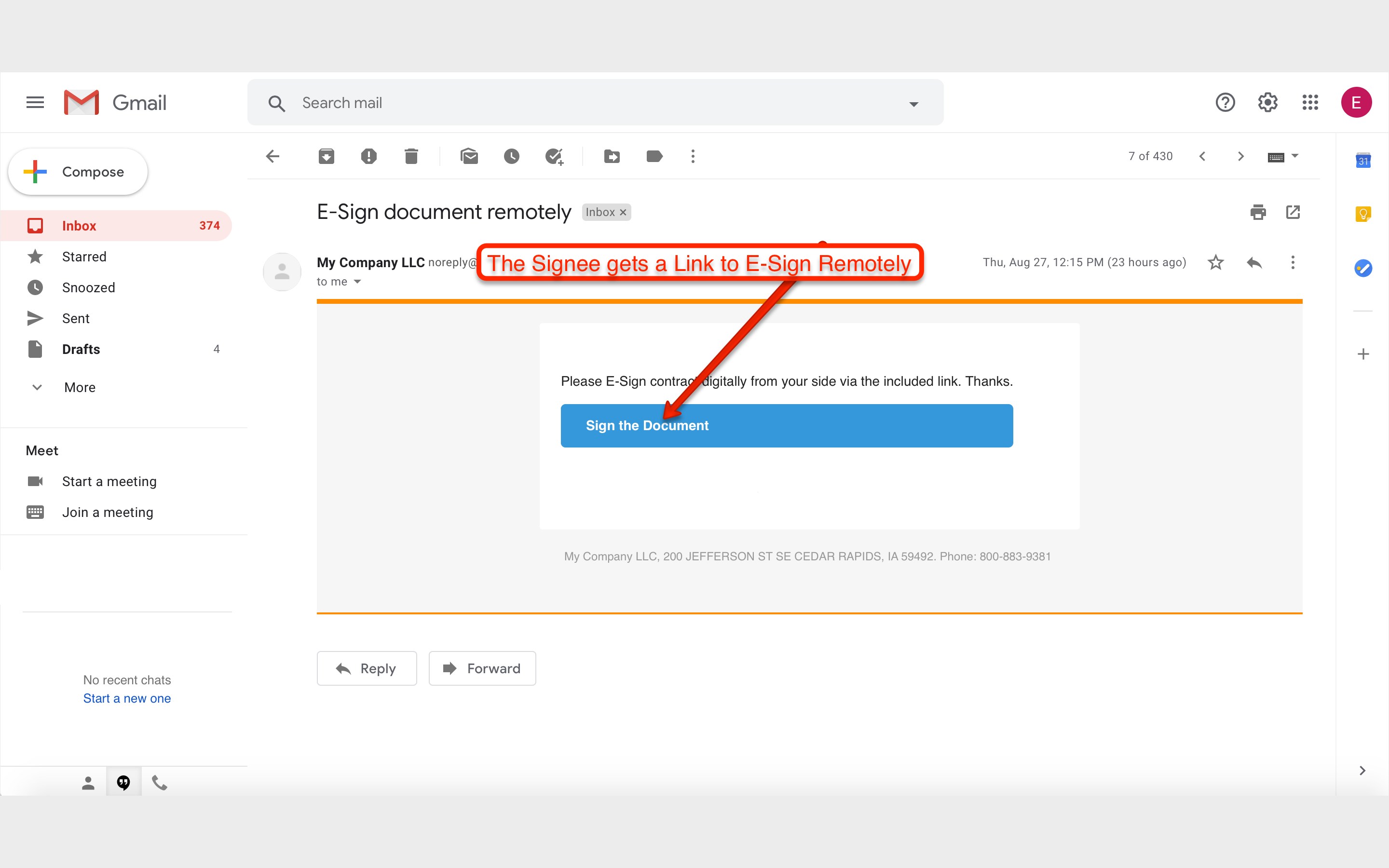Mark the email as unread
The width and height of the screenshot is (1389, 868).
coord(469,156)
